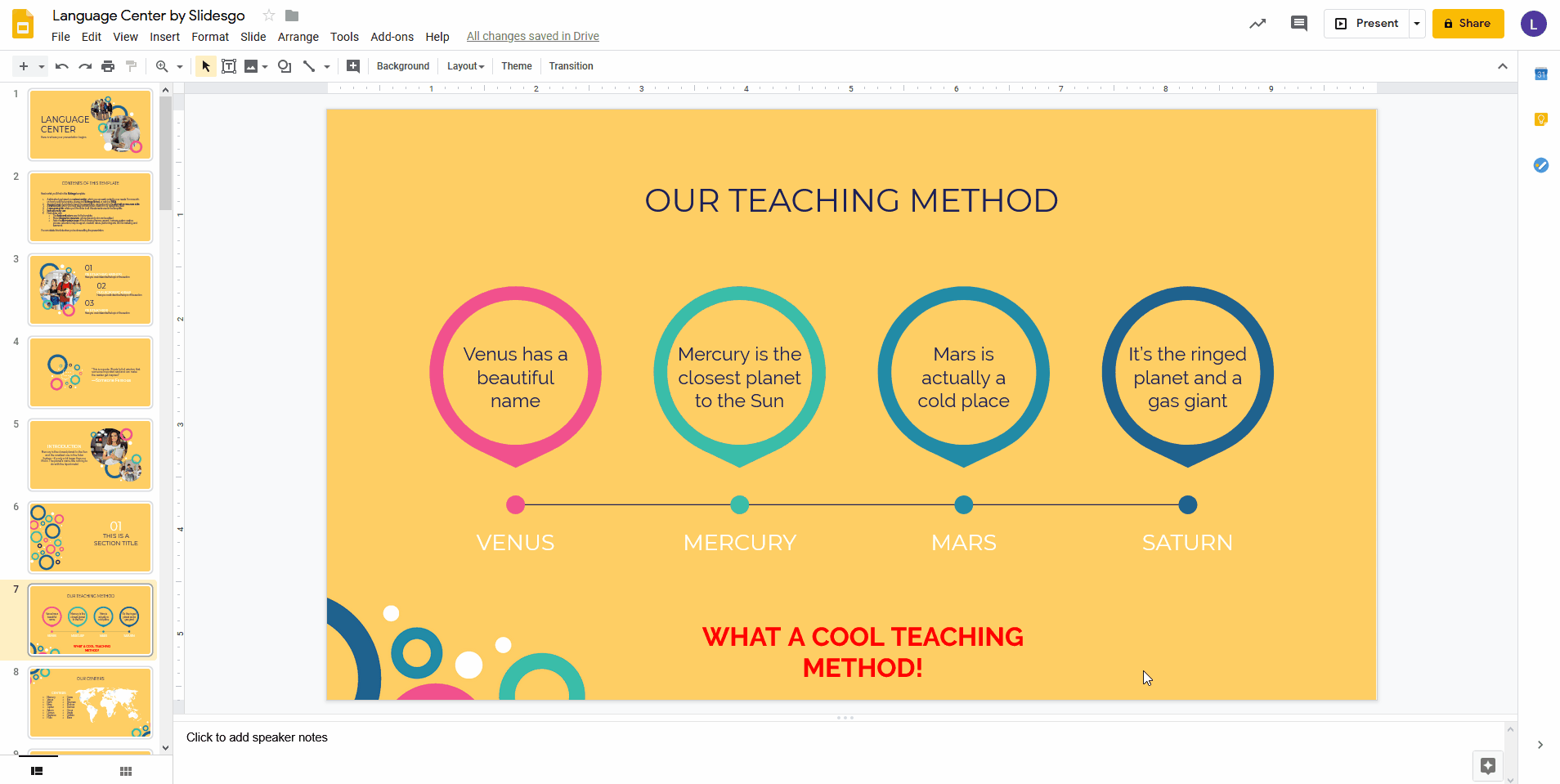This screenshot has width=1560, height=784.
Task: Select slide 4 thumbnail with quote
Action: pyautogui.click(x=91, y=372)
